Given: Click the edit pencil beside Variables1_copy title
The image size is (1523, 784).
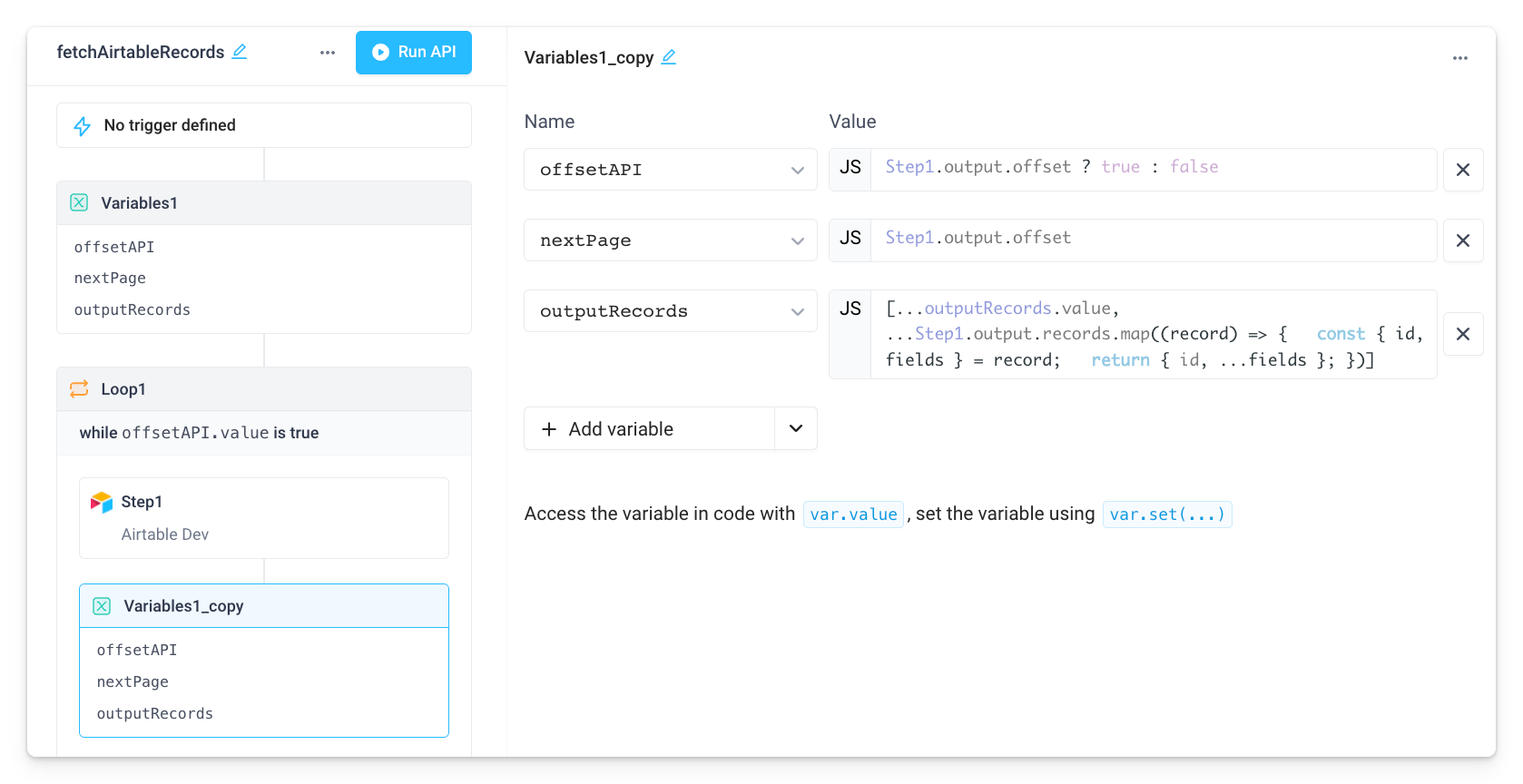Looking at the screenshot, I should (669, 56).
